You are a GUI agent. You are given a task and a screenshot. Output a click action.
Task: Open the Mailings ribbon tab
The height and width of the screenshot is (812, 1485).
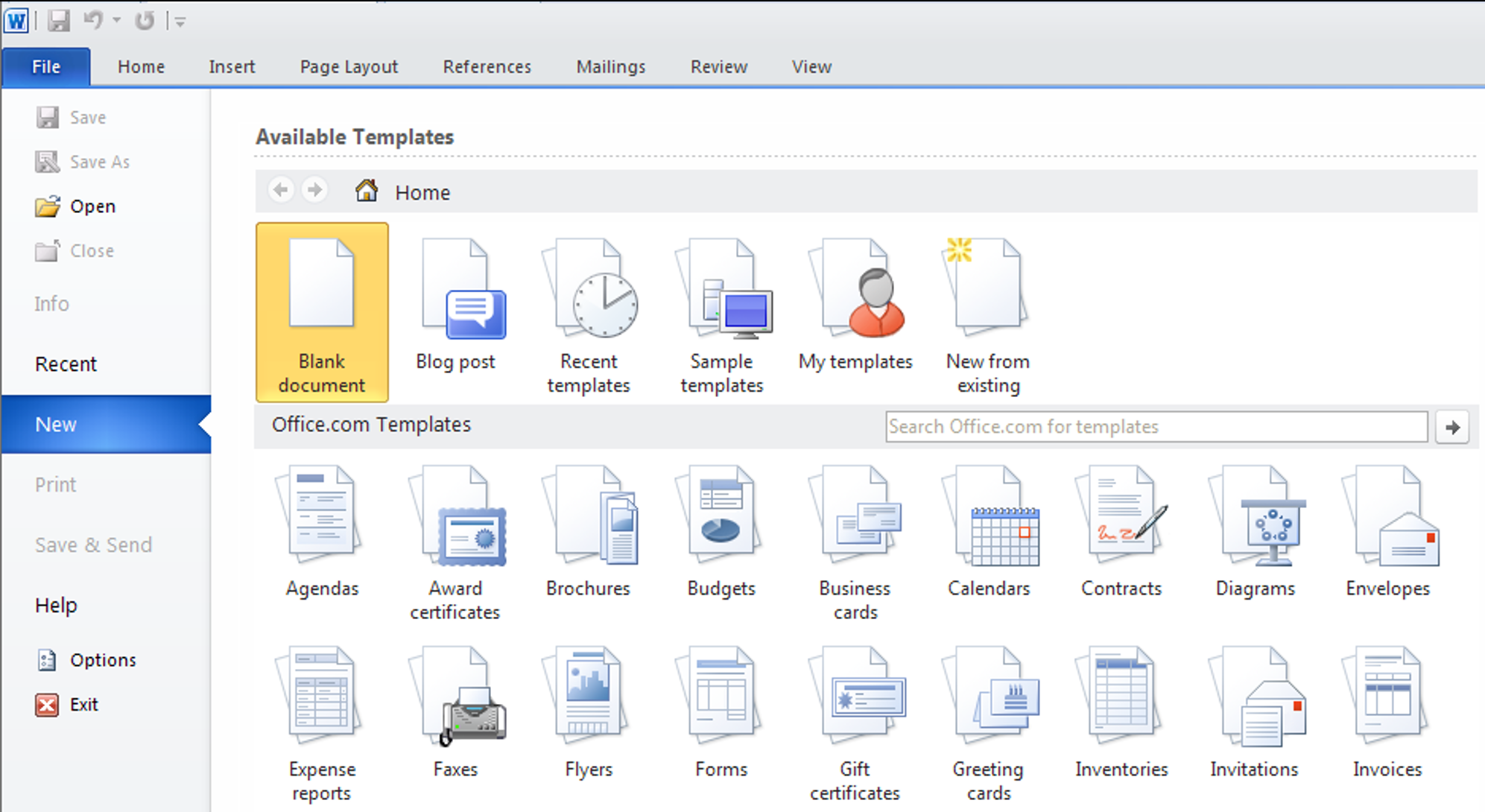pos(610,67)
